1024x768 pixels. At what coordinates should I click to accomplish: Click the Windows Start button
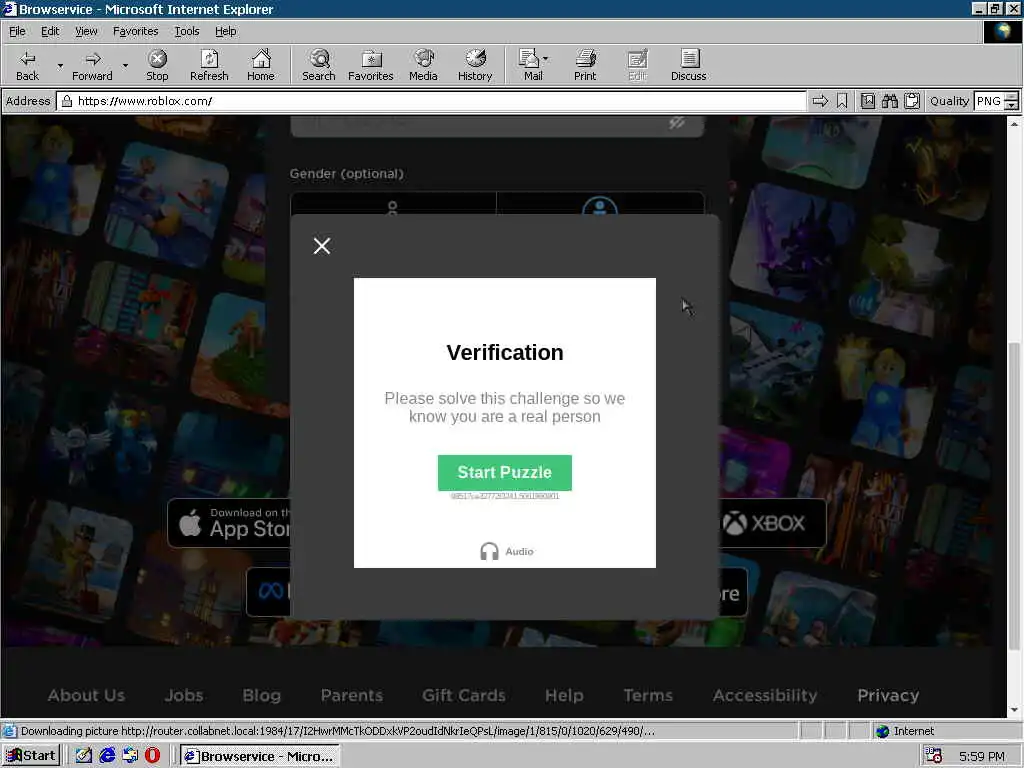pos(31,756)
